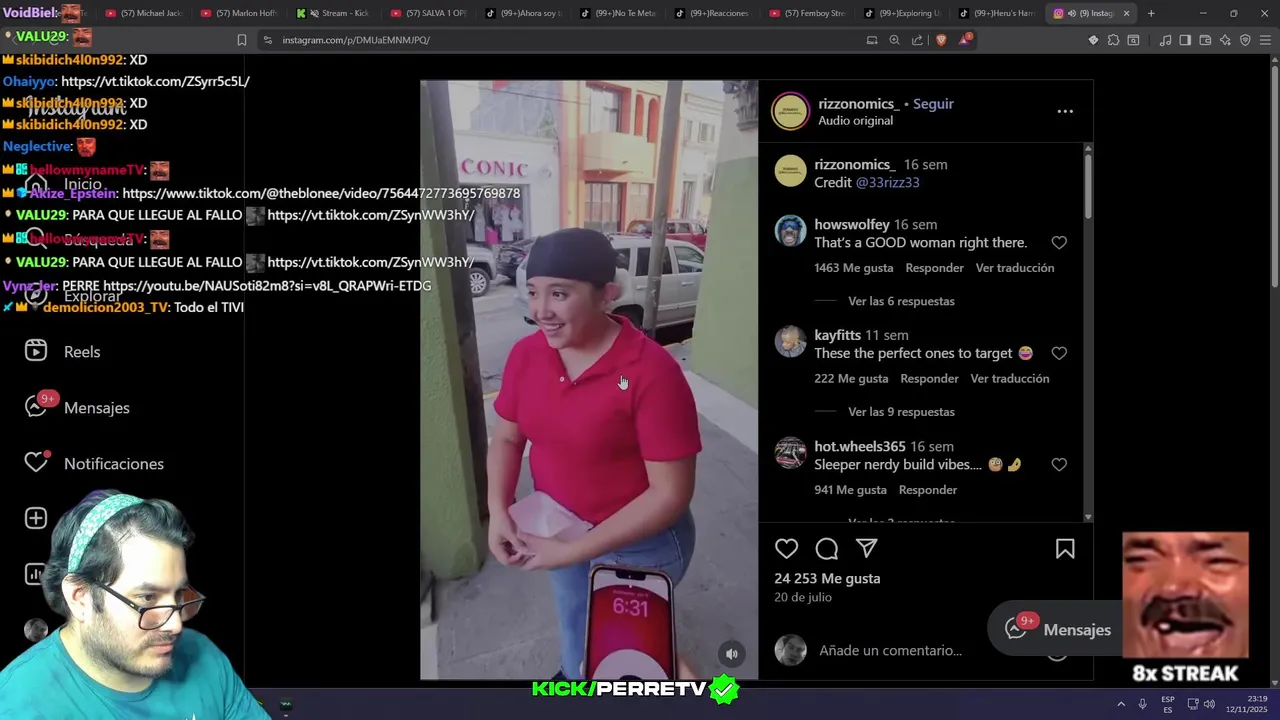Like howswolfey's comment

tap(1059, 242)
